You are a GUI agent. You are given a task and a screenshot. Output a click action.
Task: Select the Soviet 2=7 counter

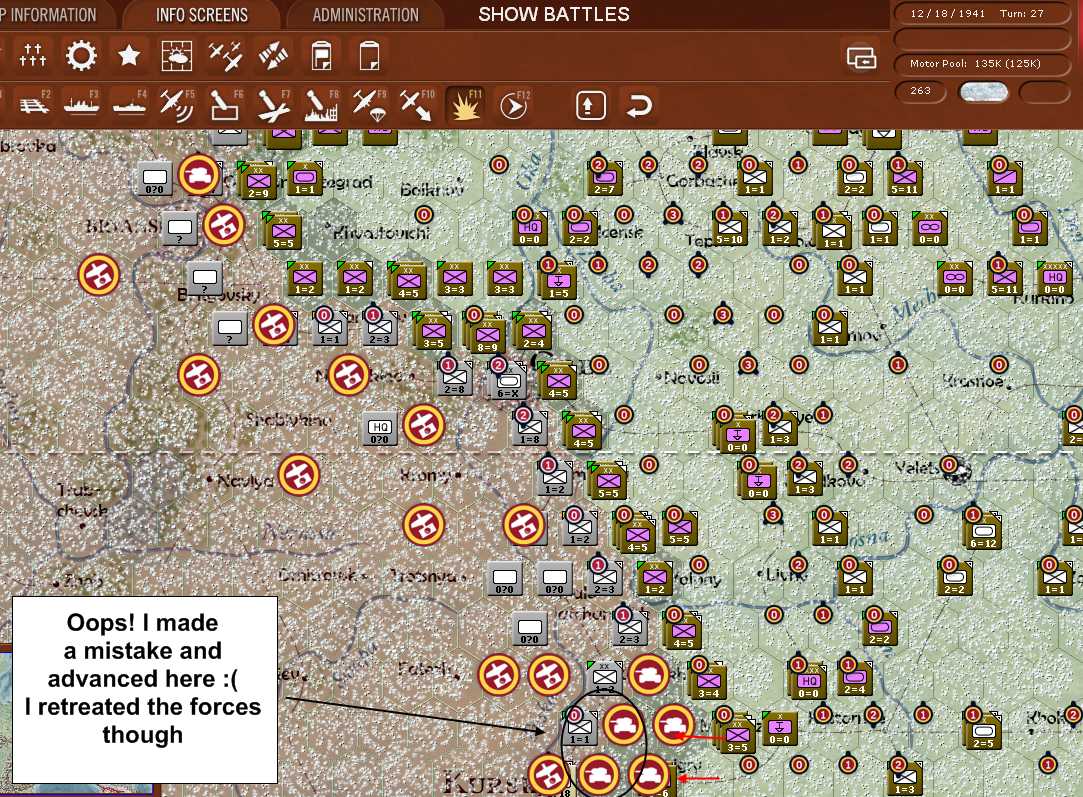pyautogui.click(x=604, y=179)
